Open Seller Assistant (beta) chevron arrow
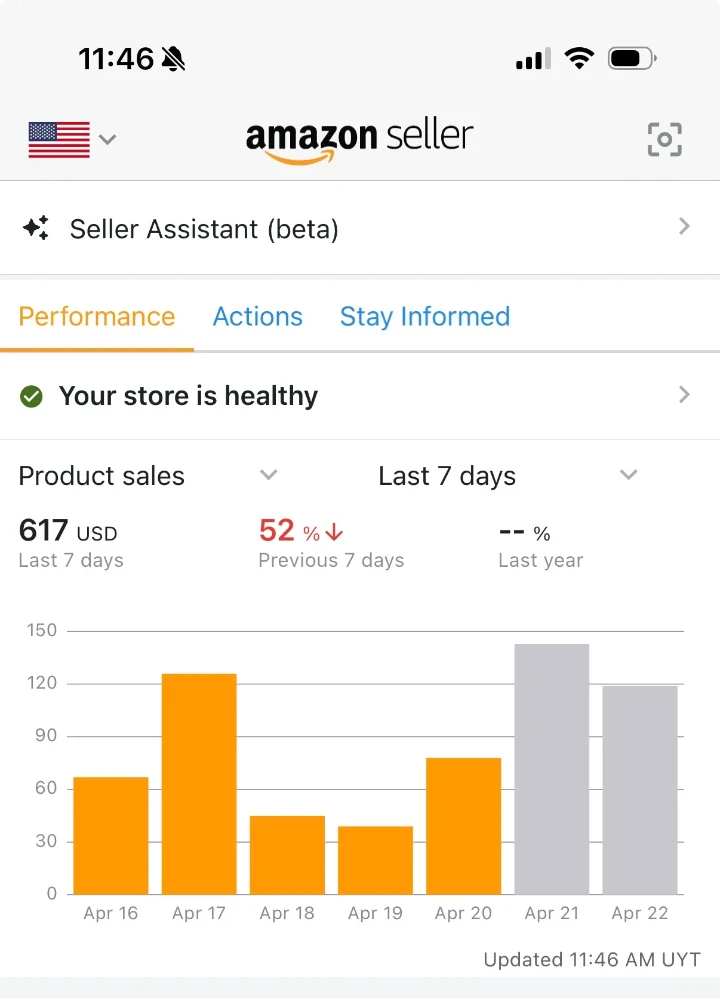 click(x=684, y=227)
